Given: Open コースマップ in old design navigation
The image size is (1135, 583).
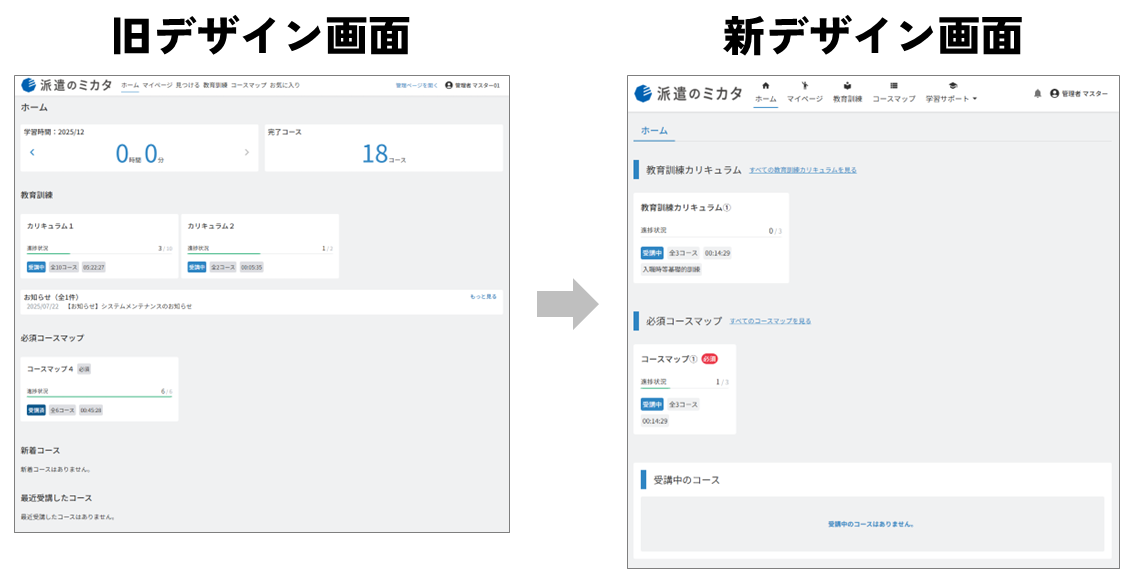Looking at the screenshot, I should click(x=248, y=85).
